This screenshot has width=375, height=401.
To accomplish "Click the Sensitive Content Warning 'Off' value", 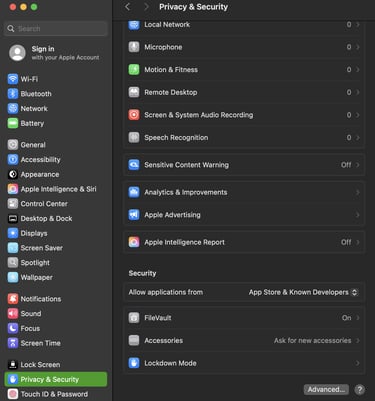I will point(346,165).
